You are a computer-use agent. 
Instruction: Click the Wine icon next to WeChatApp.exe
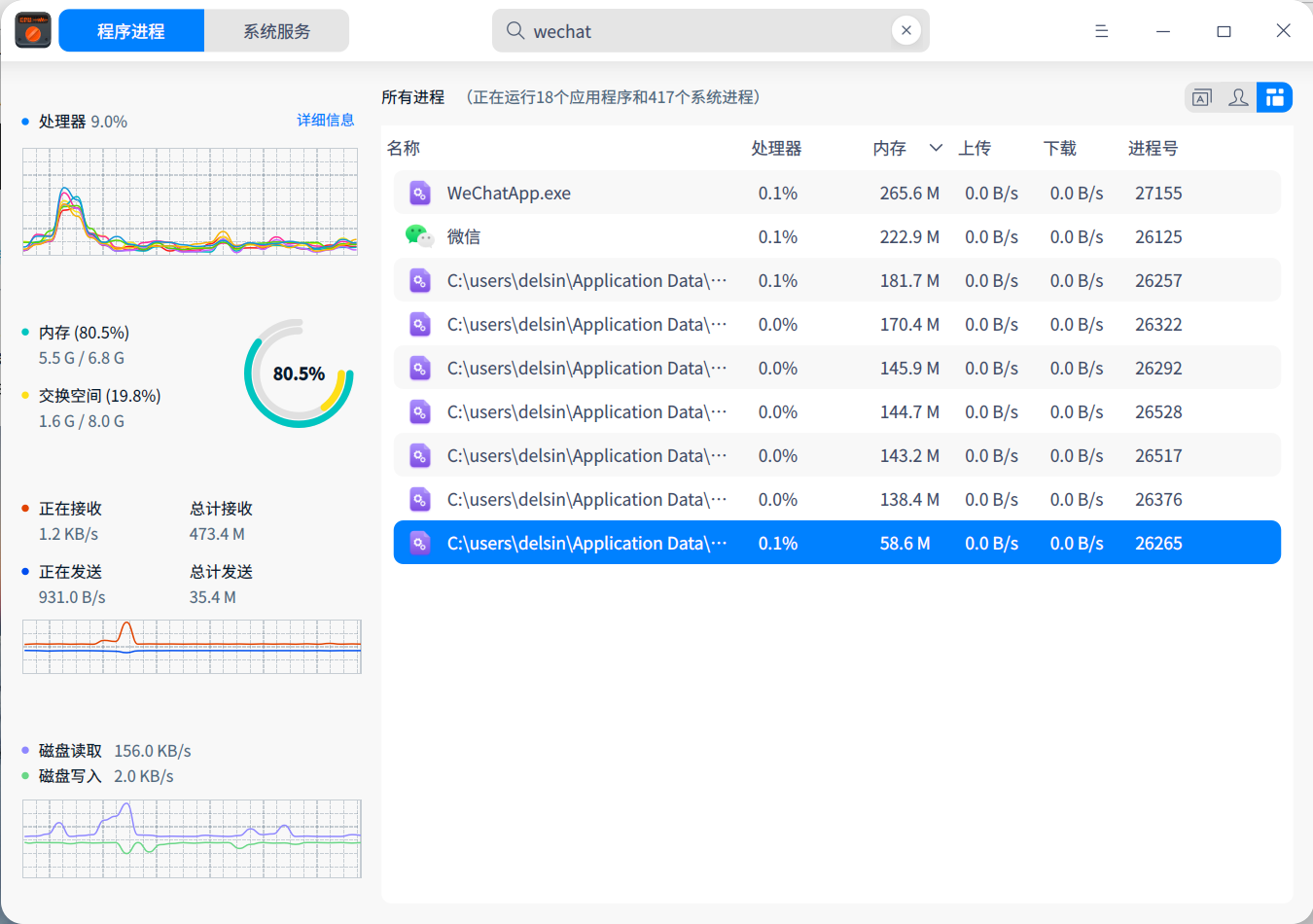(419, 193)
